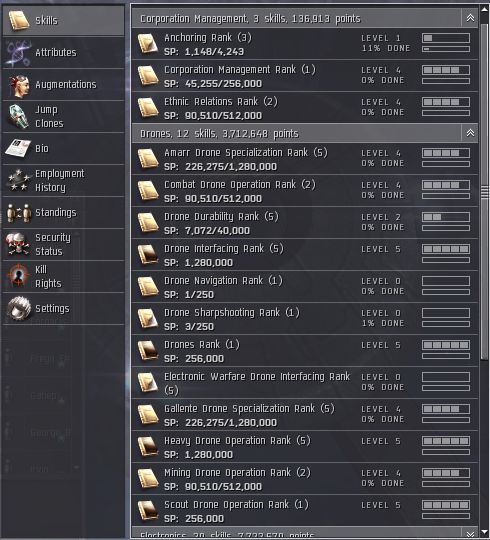Viewport: 490px width, 540px height.
Task: Open the Attributes tab label
Action: (x=56, y=52)
